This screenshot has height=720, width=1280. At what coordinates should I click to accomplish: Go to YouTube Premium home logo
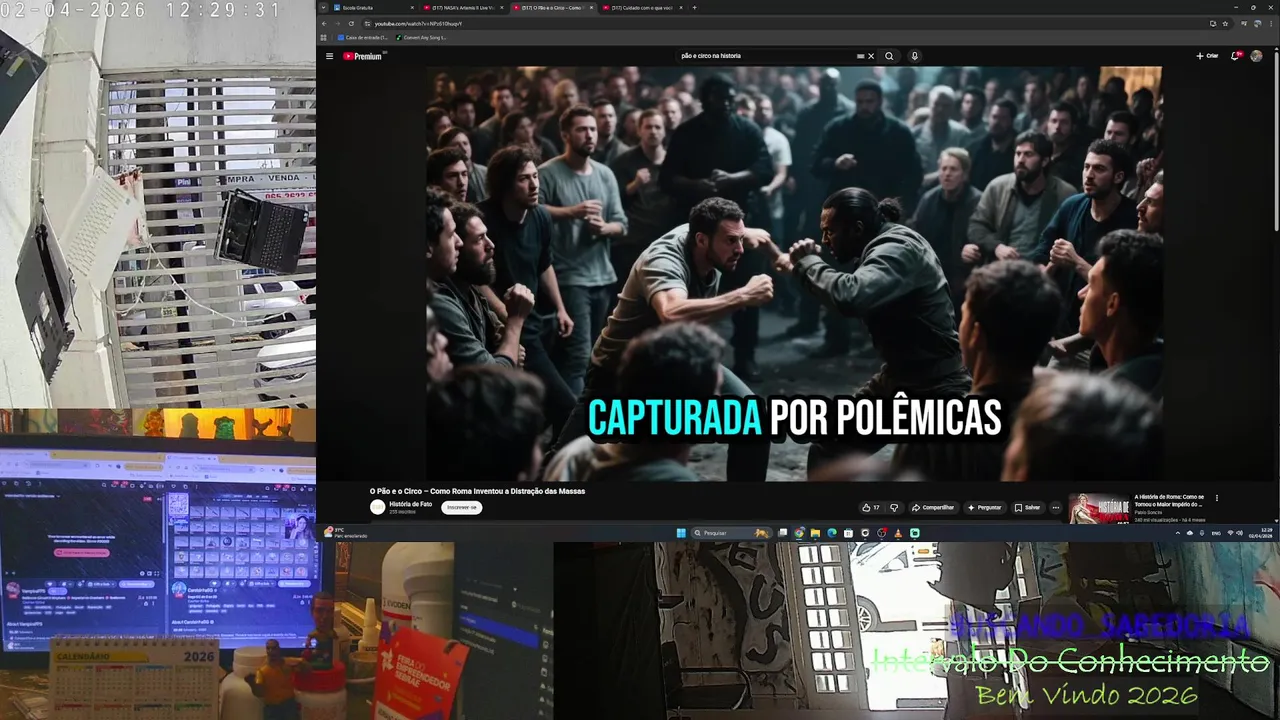(363, 56)
